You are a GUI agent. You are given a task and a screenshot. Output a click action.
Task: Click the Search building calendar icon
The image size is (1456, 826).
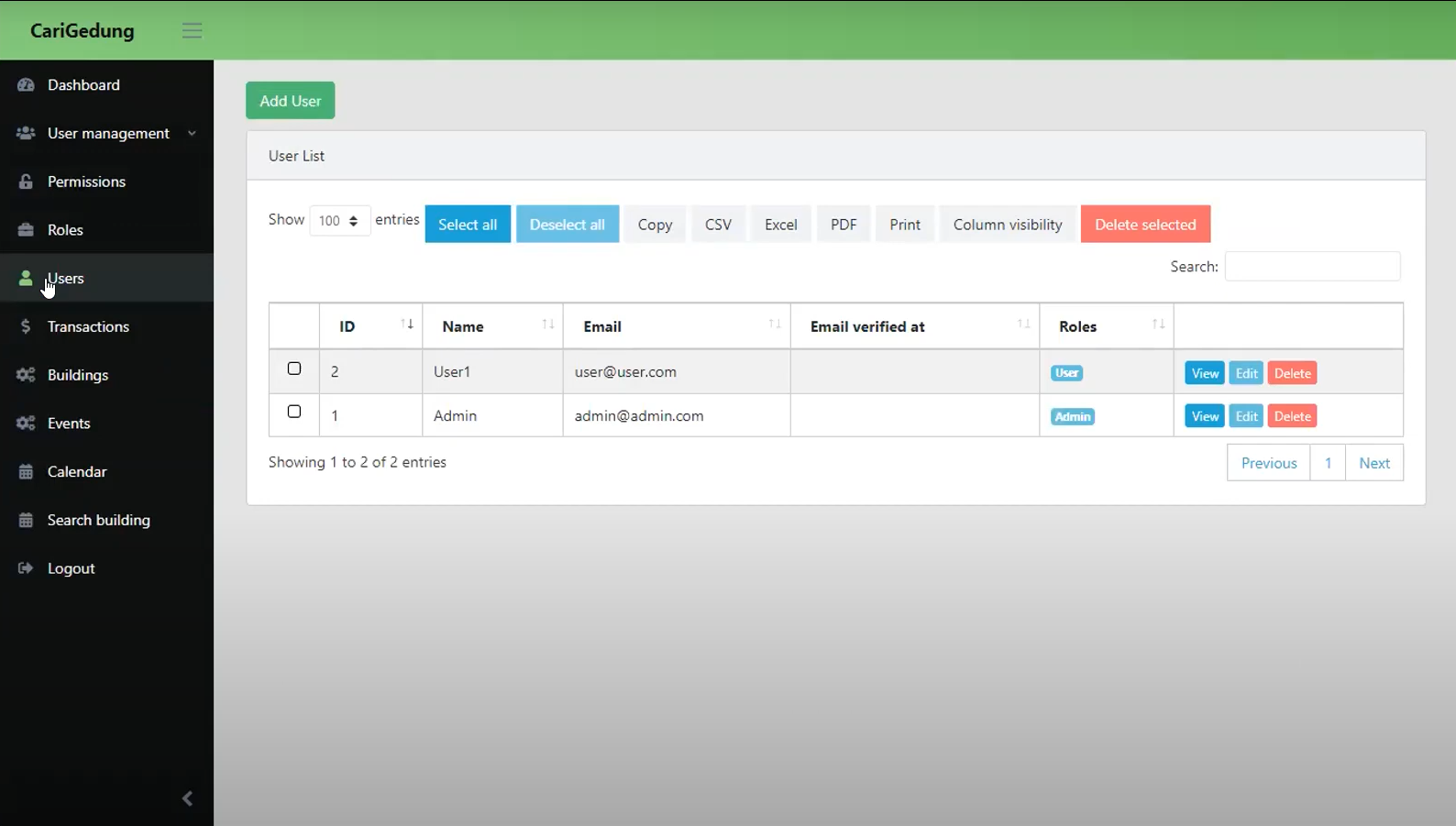[26, 520]
